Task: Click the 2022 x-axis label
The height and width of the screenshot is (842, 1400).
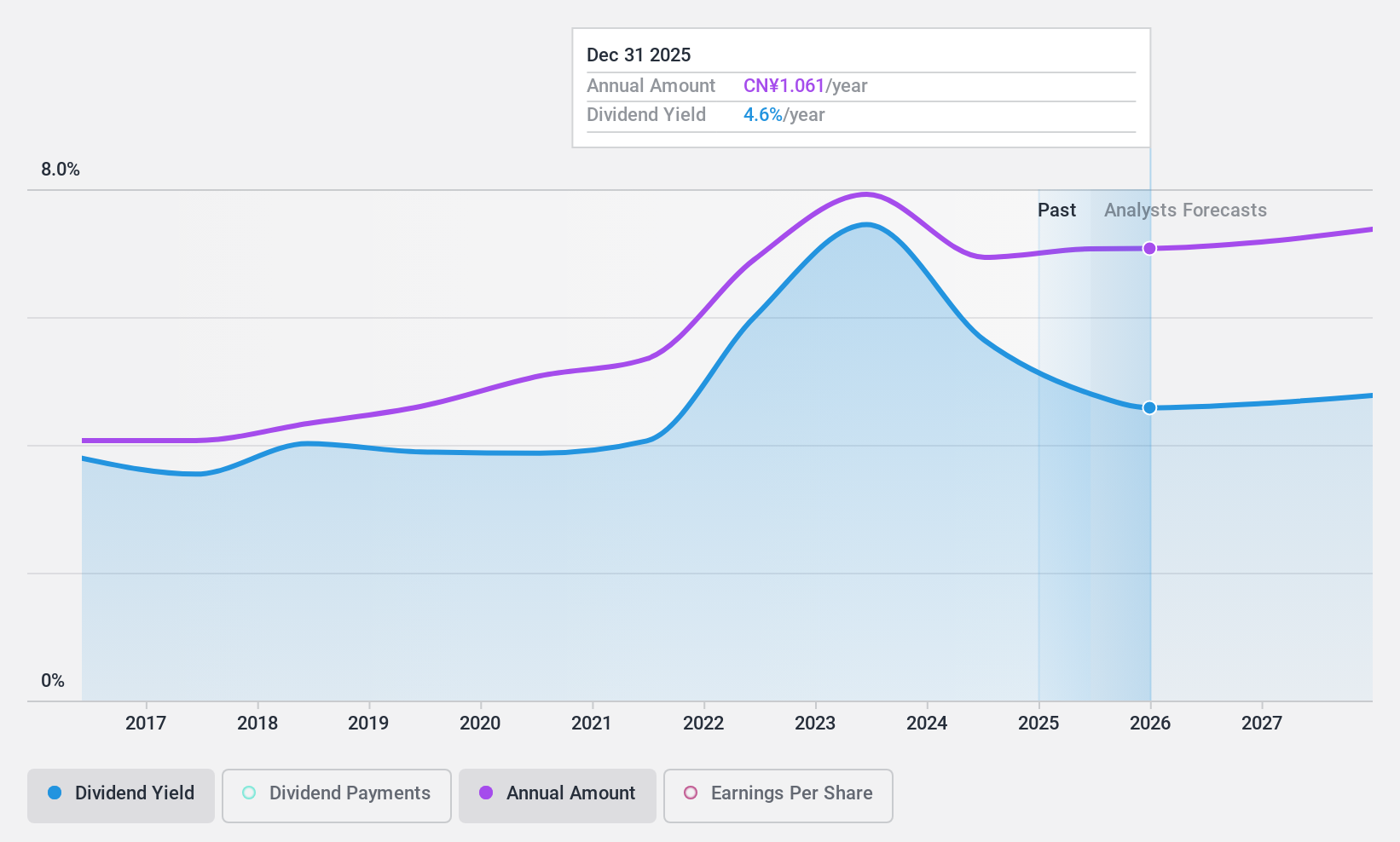Action: coord(703,724)
